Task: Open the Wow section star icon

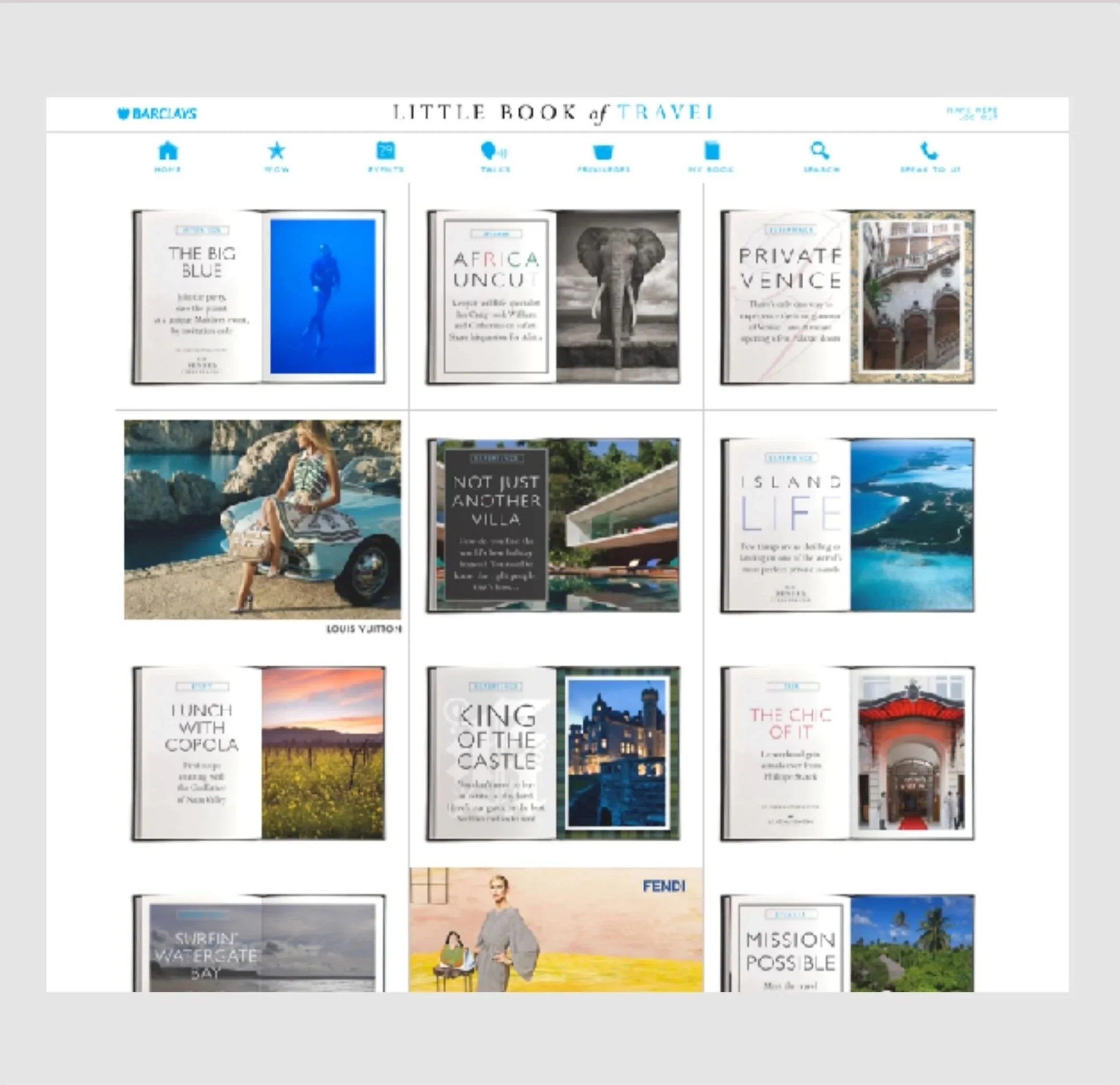Action: [x=277, y=151]
